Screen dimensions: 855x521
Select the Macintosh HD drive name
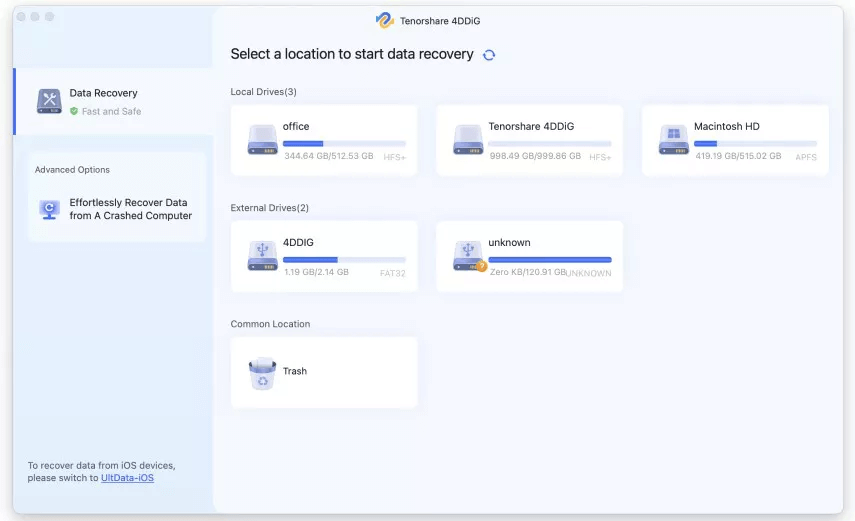click(726, 126)
